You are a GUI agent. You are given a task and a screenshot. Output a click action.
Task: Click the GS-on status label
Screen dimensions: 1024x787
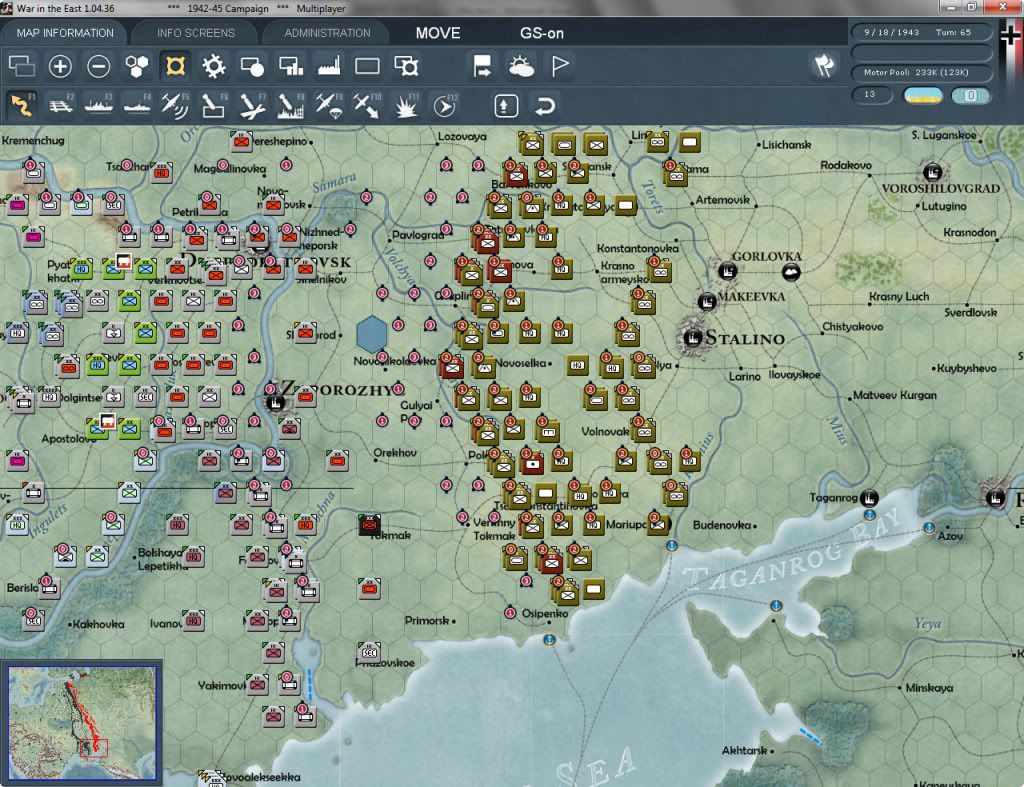pyautogui.click(x=541, y=33)
